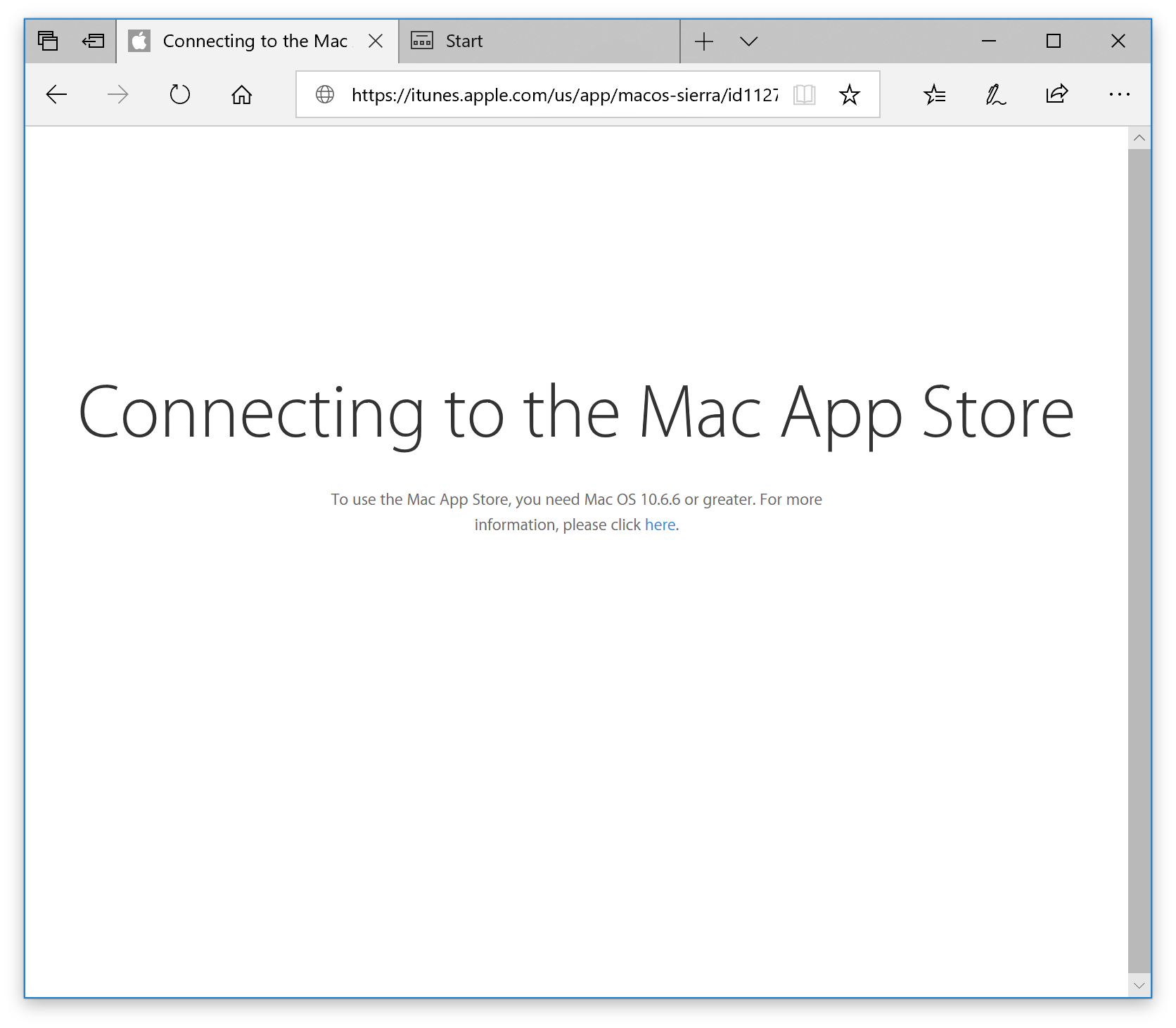This screenshot has width=1176, height=1028.
Task: Show tab previews chevron
Action: [x=749, y=41]
